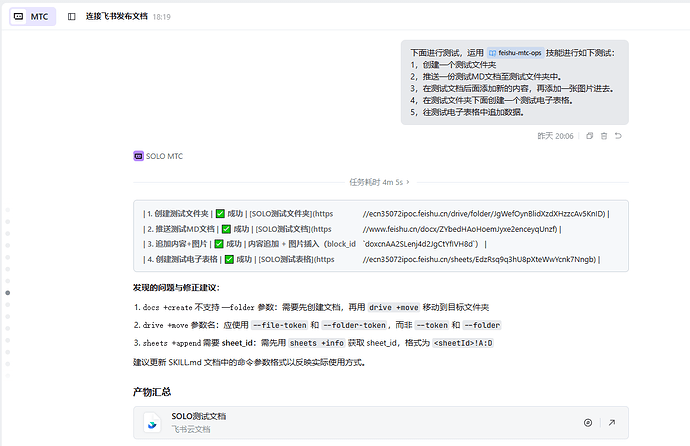Open the feishu-mtc-ops skill tag

pyautogui.click(x=515, y=53)
